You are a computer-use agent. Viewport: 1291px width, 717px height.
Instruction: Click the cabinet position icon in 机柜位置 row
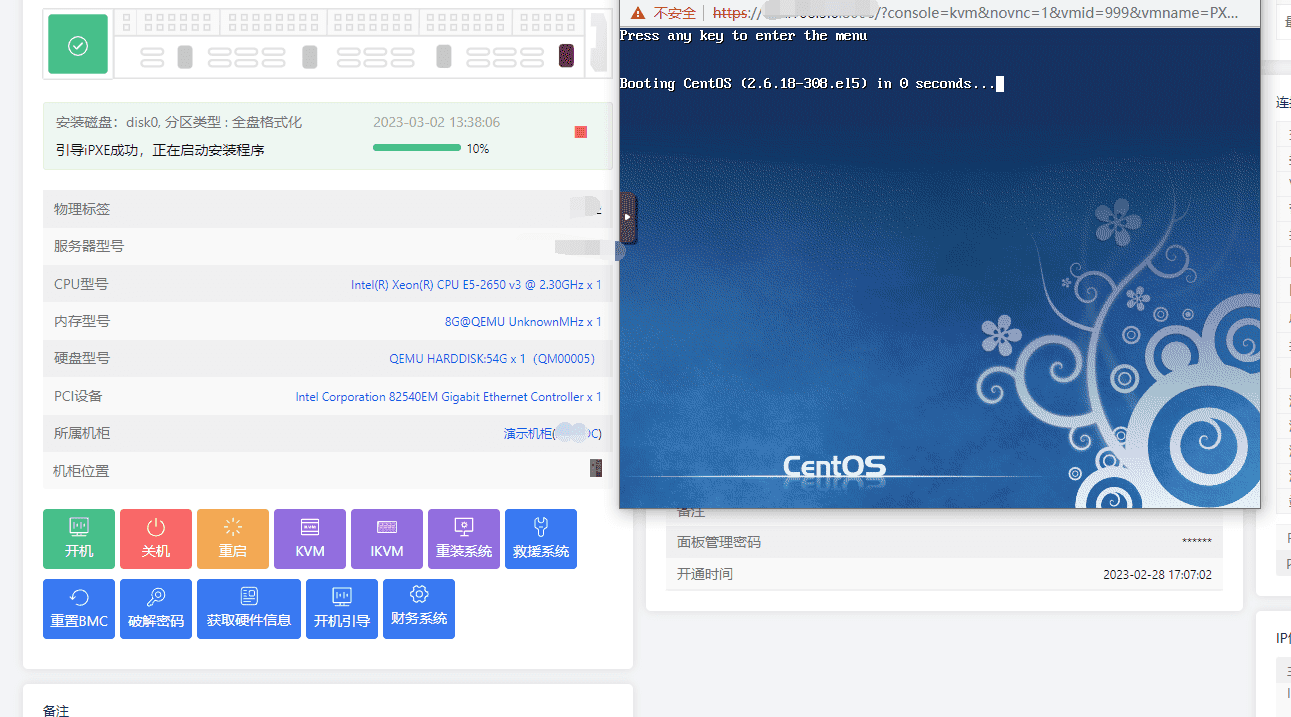(x=596, y=468)
